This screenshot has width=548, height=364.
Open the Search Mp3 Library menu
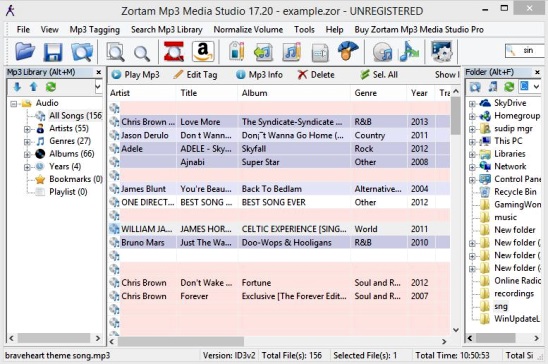pos(167,30)
